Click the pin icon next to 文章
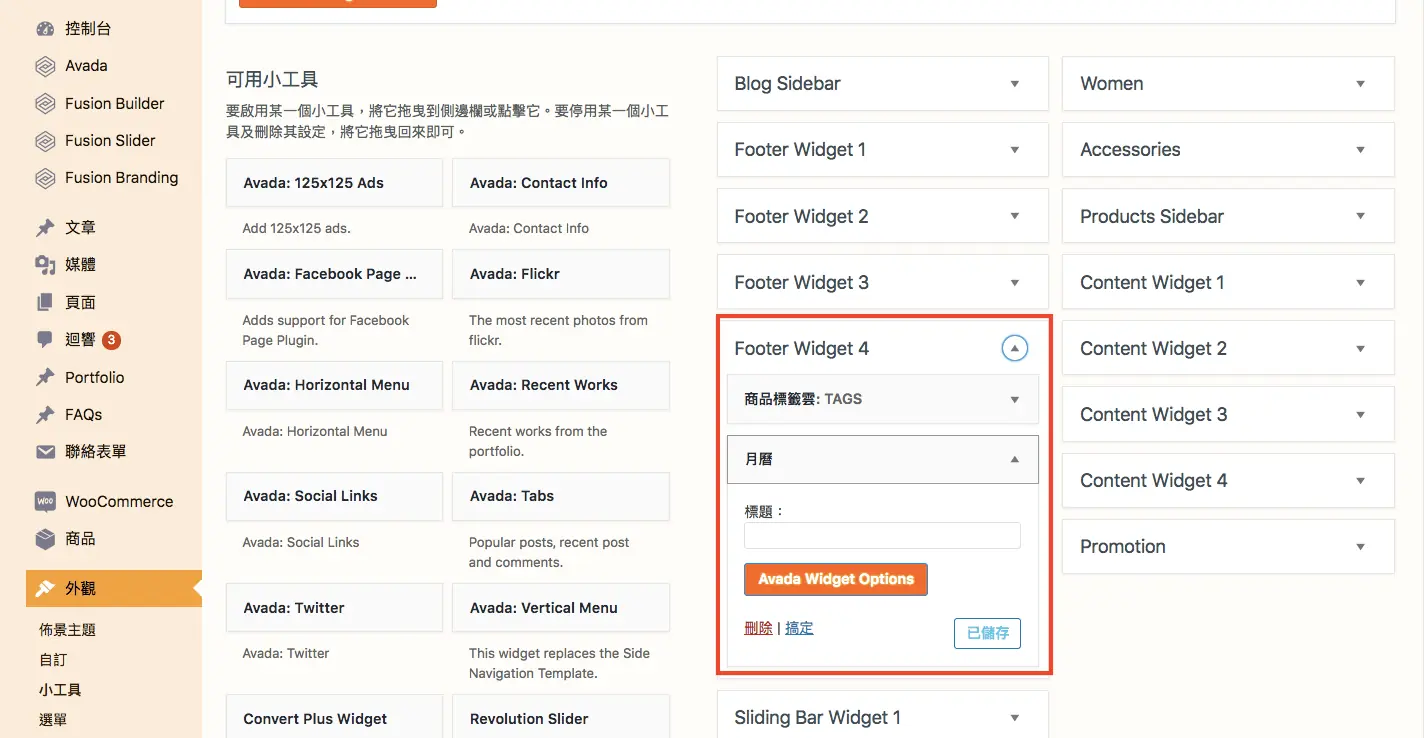Viewport: 1424px width, 738px height. click(x=45, y=228)
